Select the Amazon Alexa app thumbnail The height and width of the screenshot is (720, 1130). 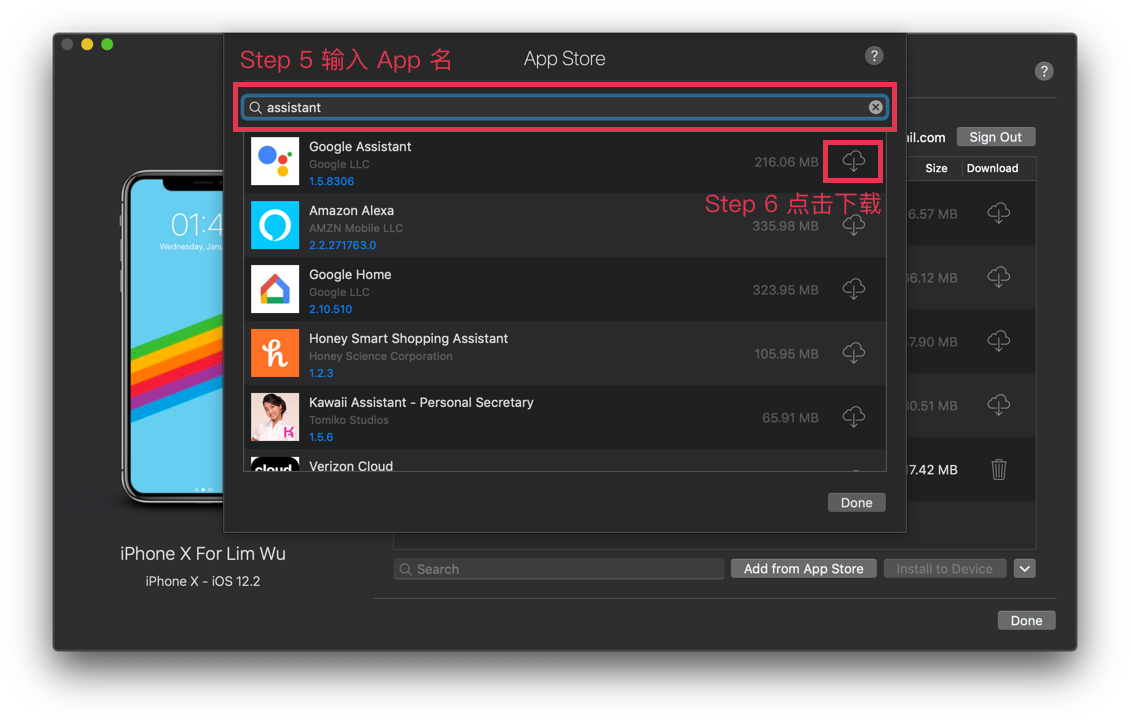point(275,225)
